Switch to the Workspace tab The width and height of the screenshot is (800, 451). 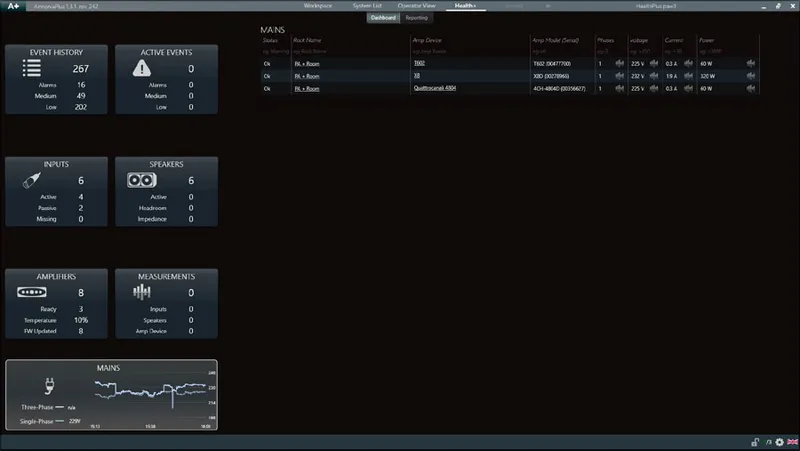pos(317,6)
